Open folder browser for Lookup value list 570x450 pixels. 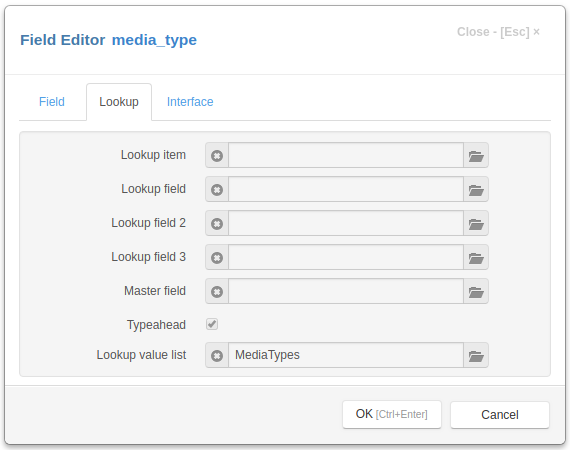(x=476, y=355)
